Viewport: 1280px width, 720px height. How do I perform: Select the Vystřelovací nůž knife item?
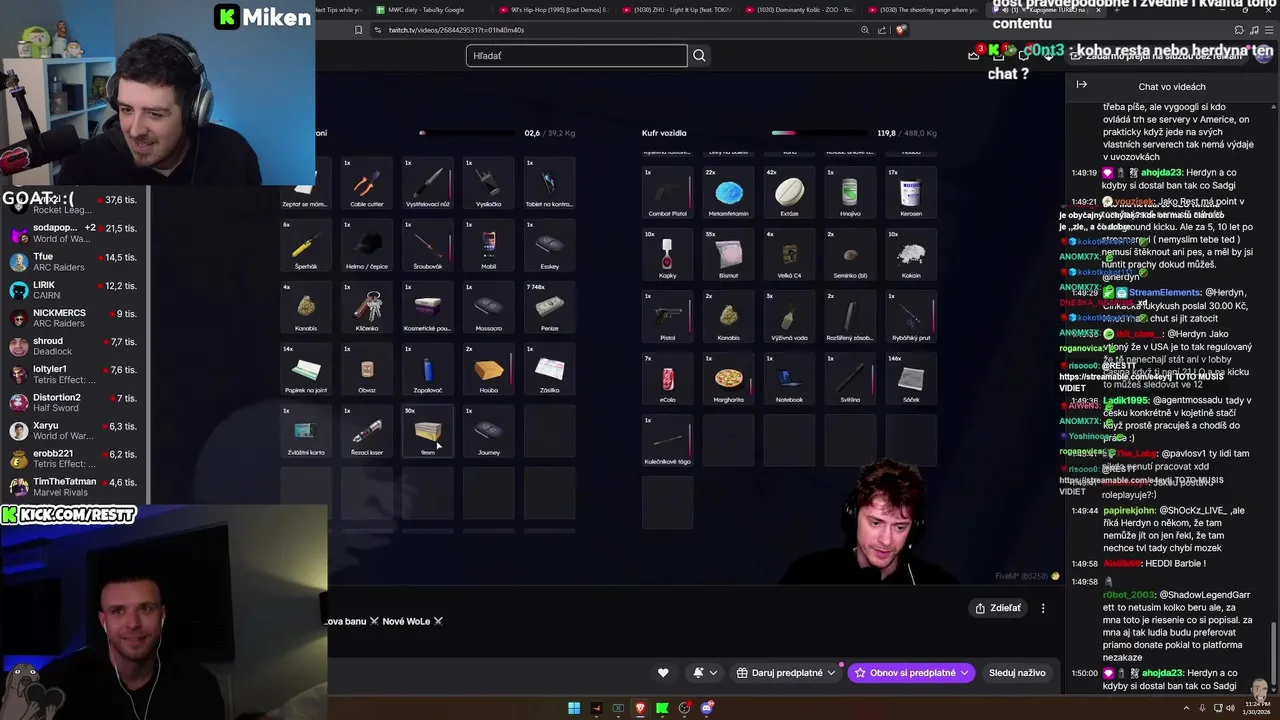click(428, 183)
